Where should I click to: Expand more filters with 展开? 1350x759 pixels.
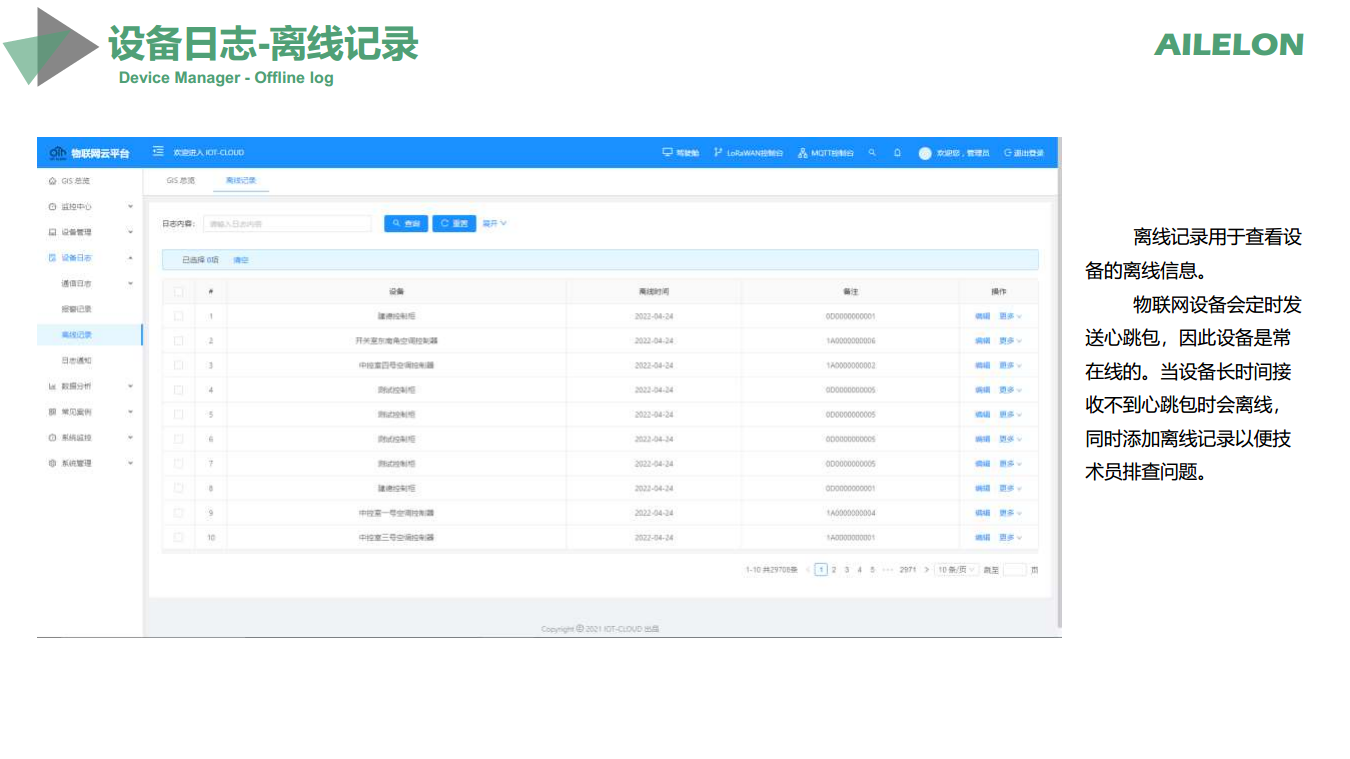pos(495,223)
